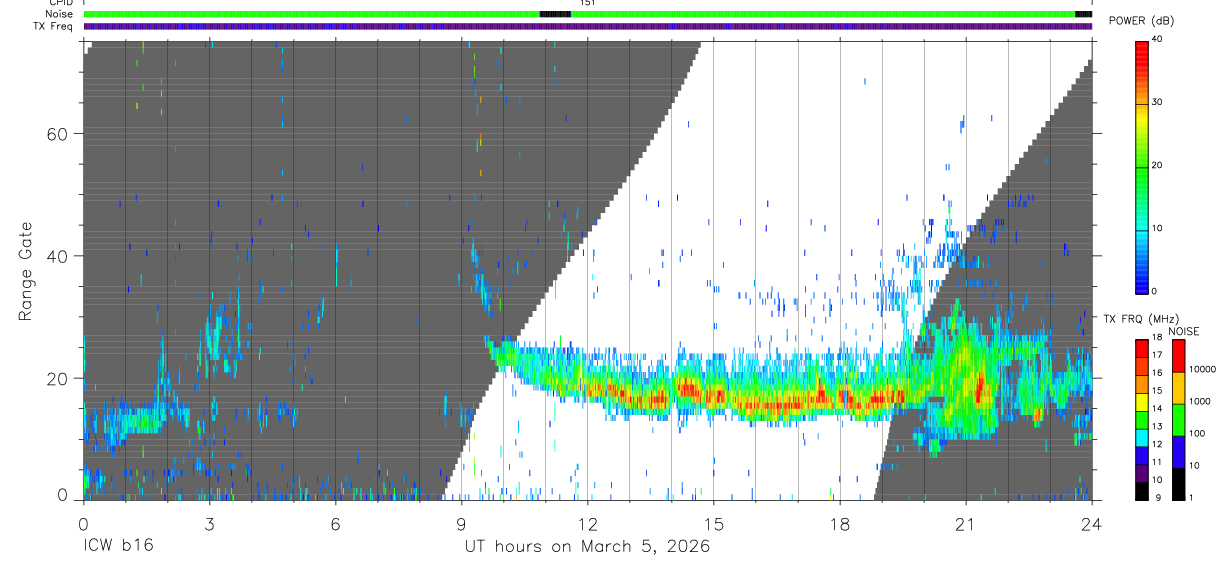Click the black segment of the TX FRQ color bar
Image resolution: width=1228 pixels, height=567 pixels.
[1142, 491]
